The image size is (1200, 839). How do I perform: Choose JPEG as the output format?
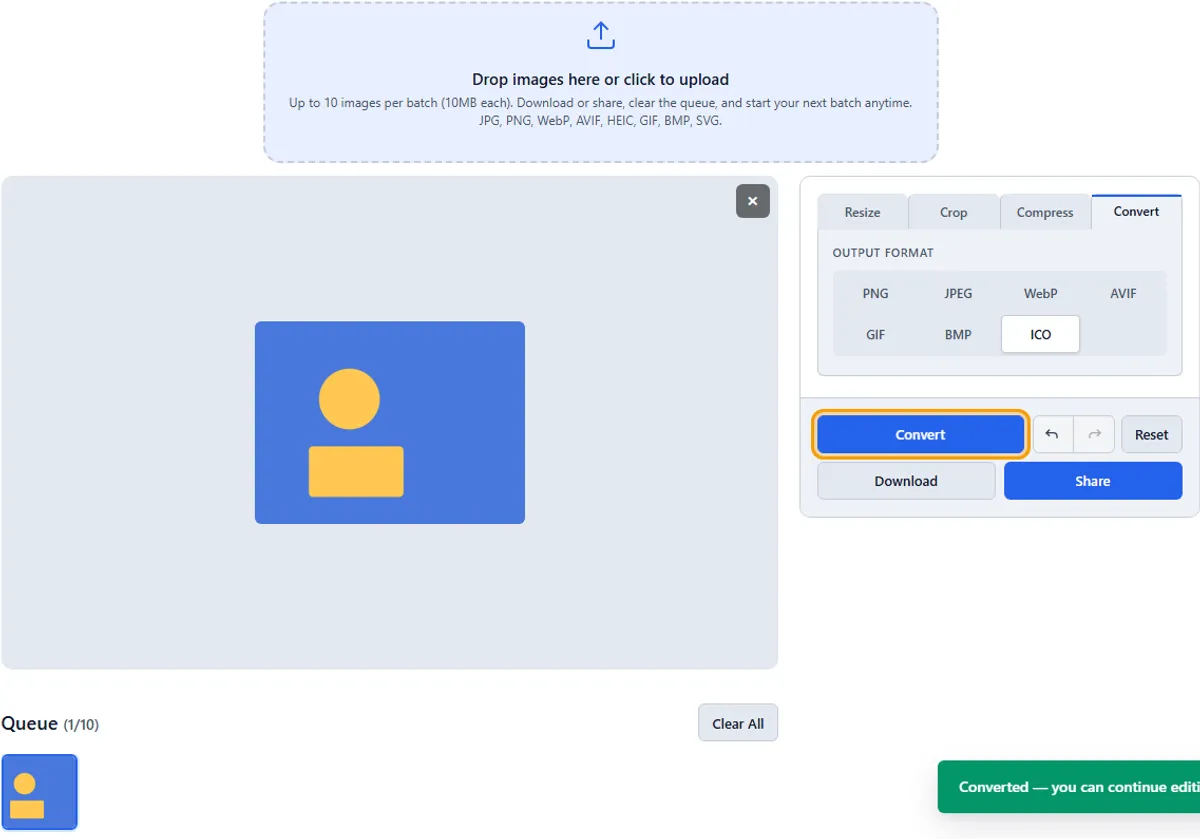coord(958,294)
